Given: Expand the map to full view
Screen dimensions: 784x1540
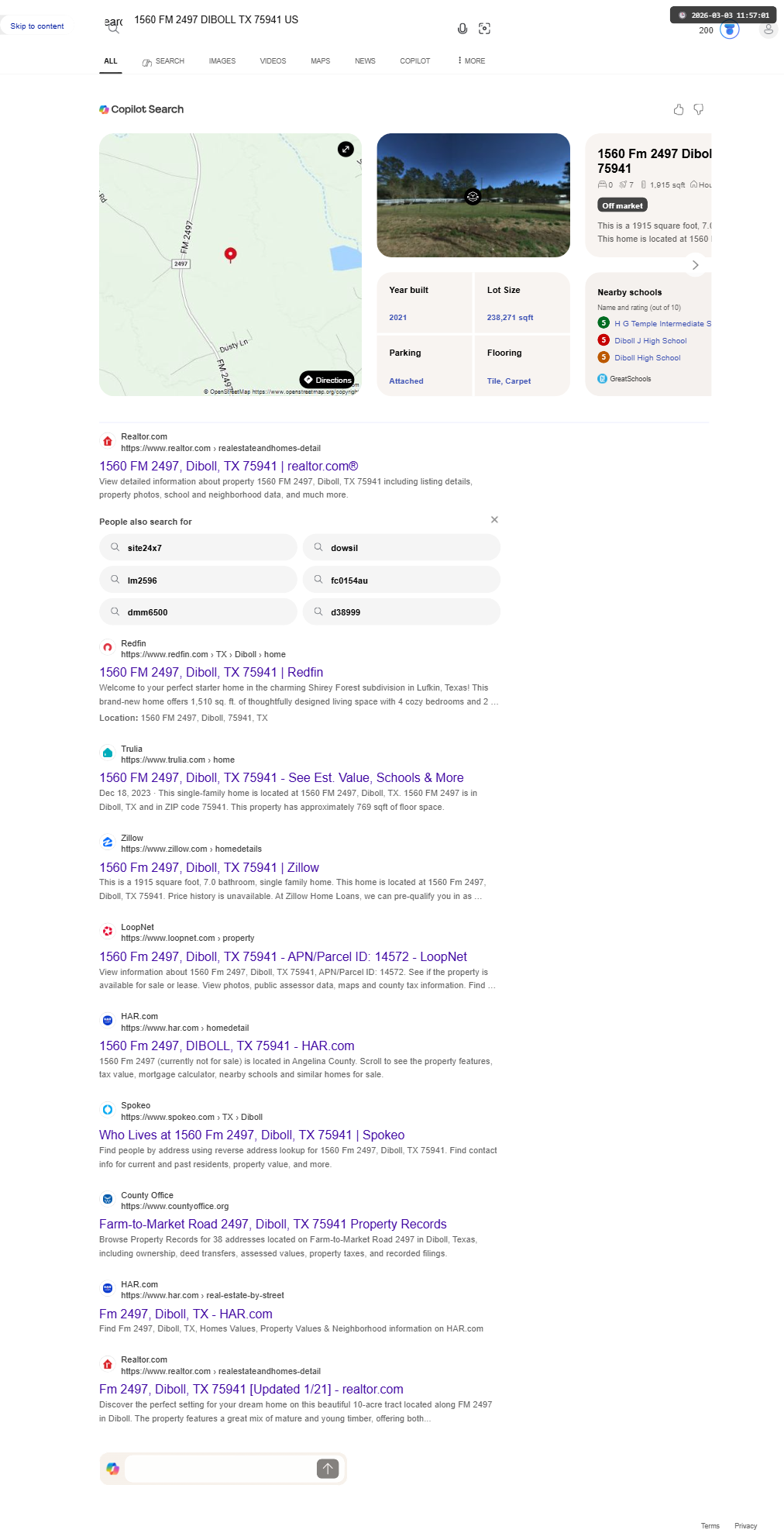Looking at the screenshot, I should pos(346,149).
